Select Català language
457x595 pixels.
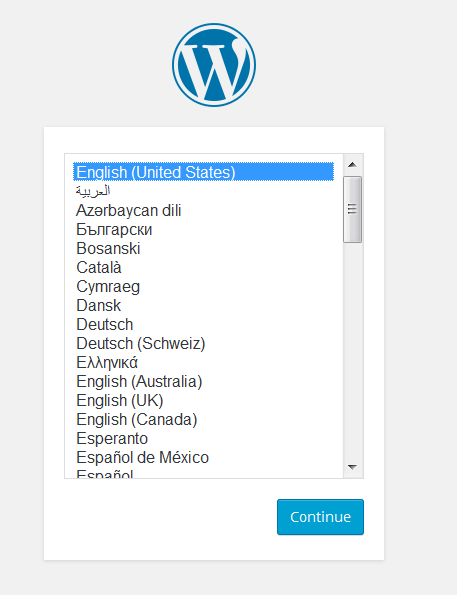[x=203, y=267]
